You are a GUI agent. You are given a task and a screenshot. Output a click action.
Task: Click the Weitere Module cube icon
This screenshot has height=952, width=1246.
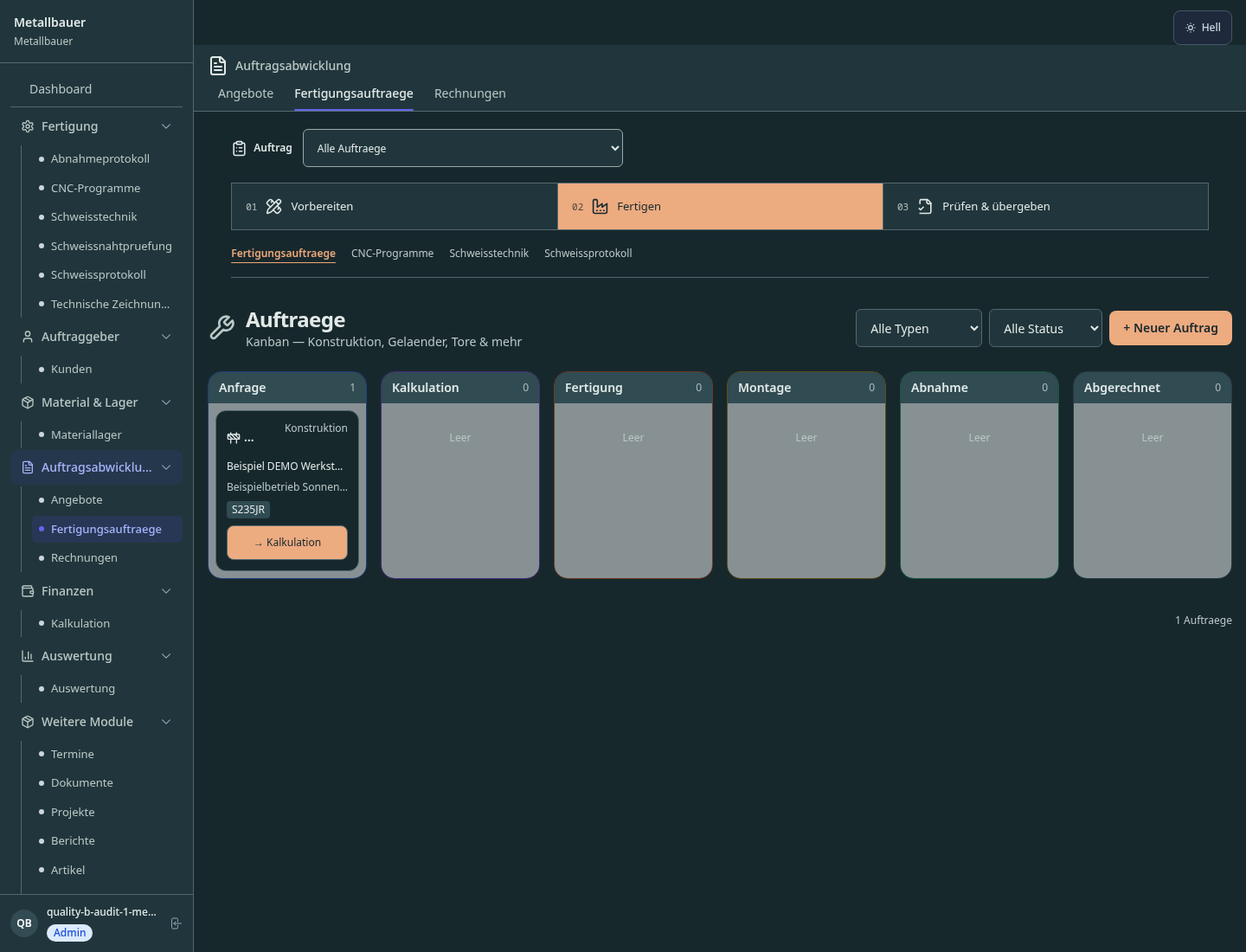[x=28, y=722]
